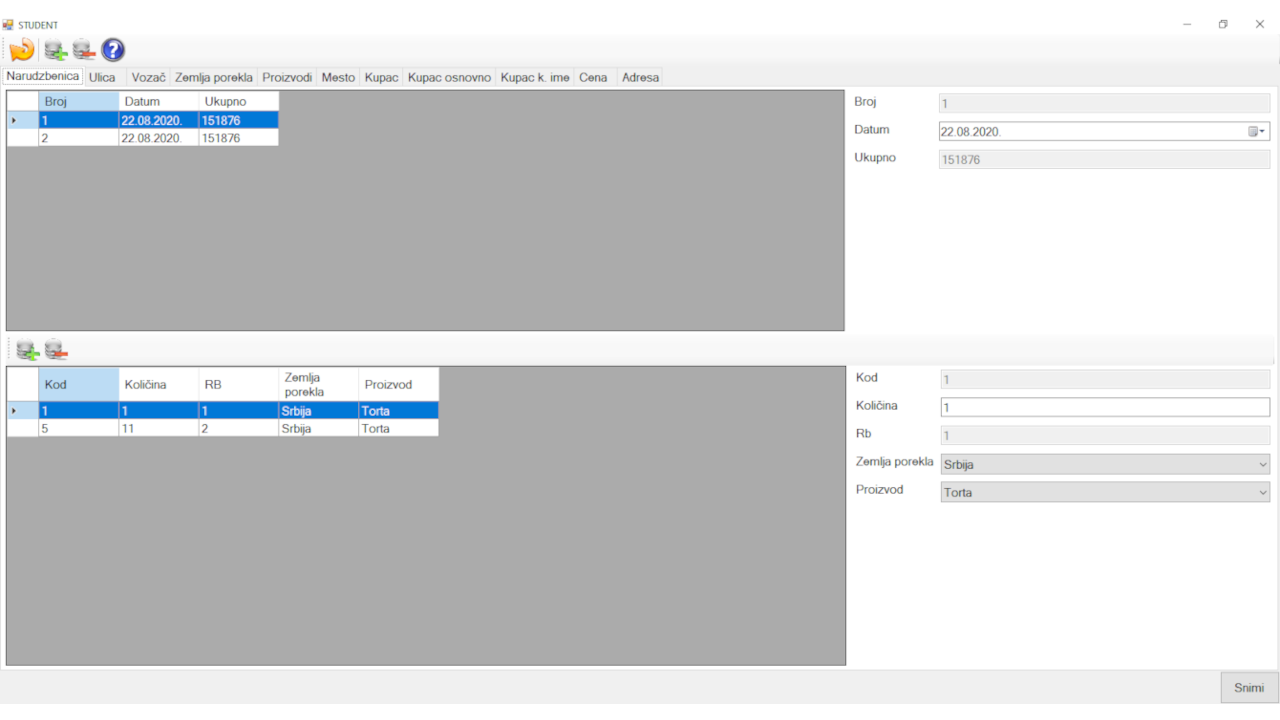Click the STUDENT app icon in title bar
Screen dimensions: 1280x720
pos(8,24)
